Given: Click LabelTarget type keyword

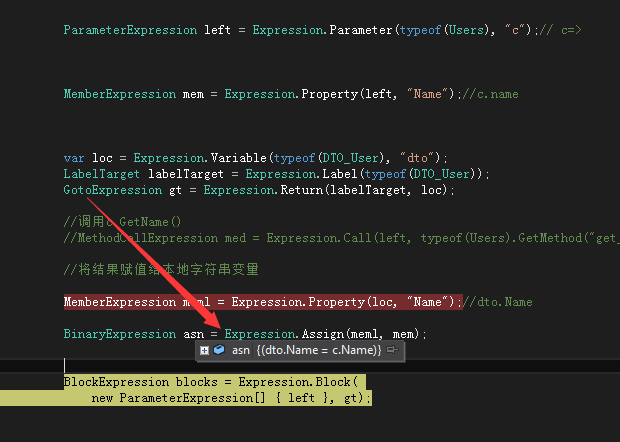Looking at the screenshot, I should pos(102,174).
